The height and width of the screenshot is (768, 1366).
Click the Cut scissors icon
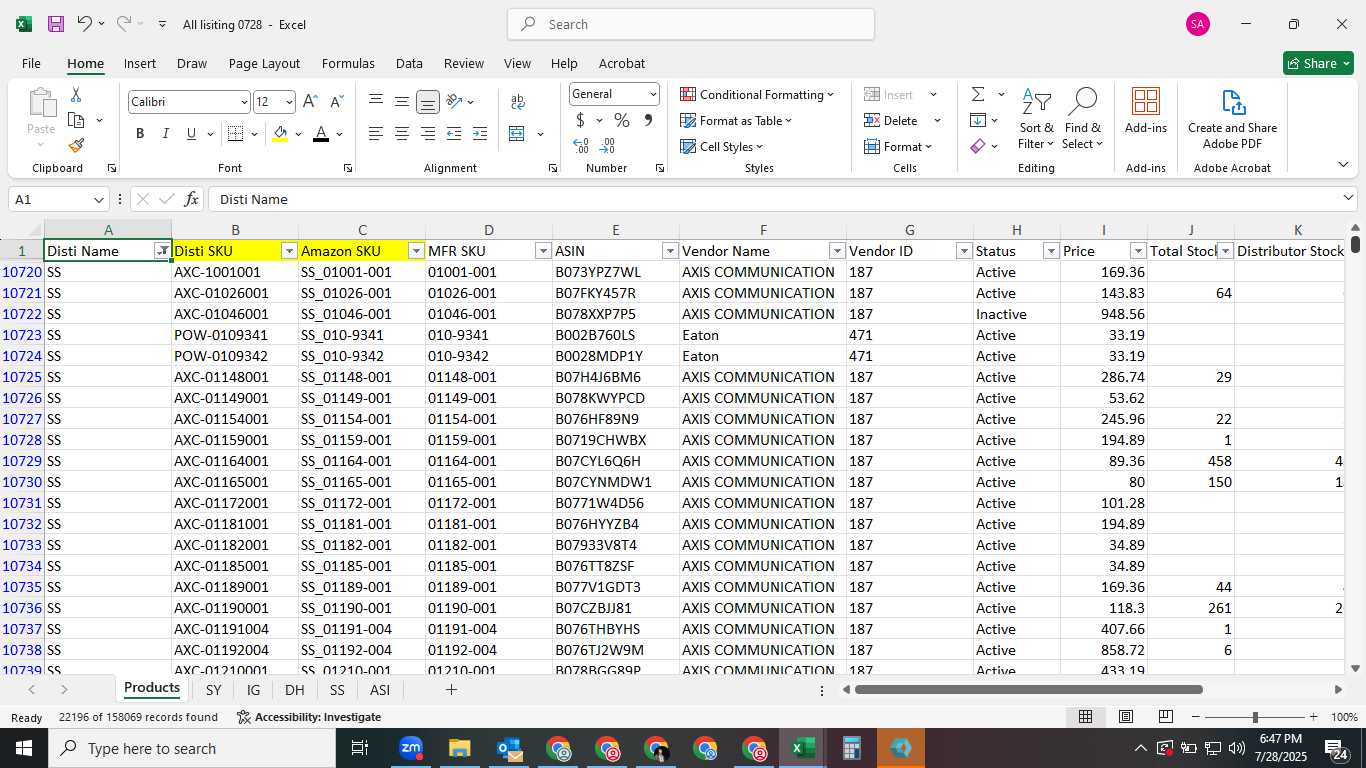tap(76, 95)
